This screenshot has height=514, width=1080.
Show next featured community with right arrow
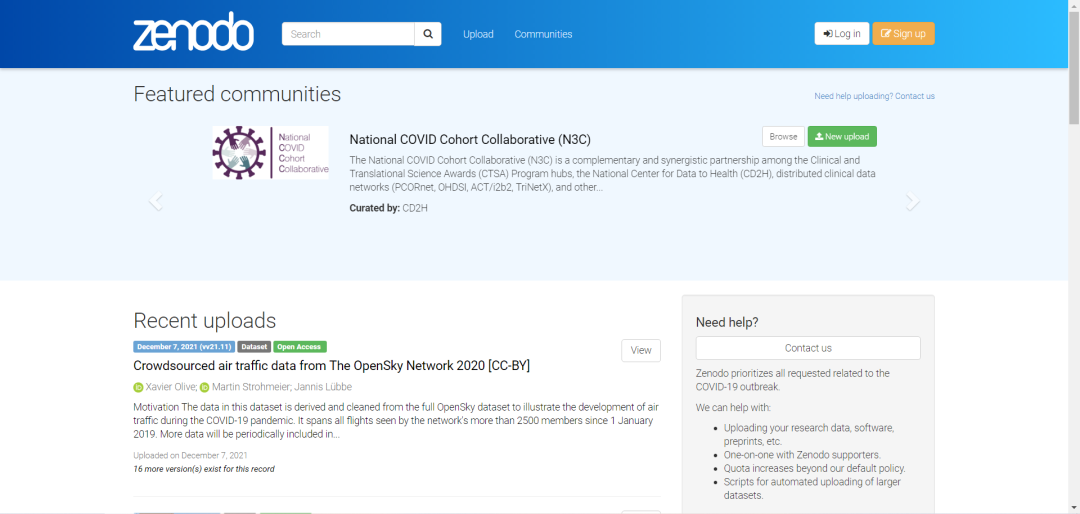click(x=912, y=201)
